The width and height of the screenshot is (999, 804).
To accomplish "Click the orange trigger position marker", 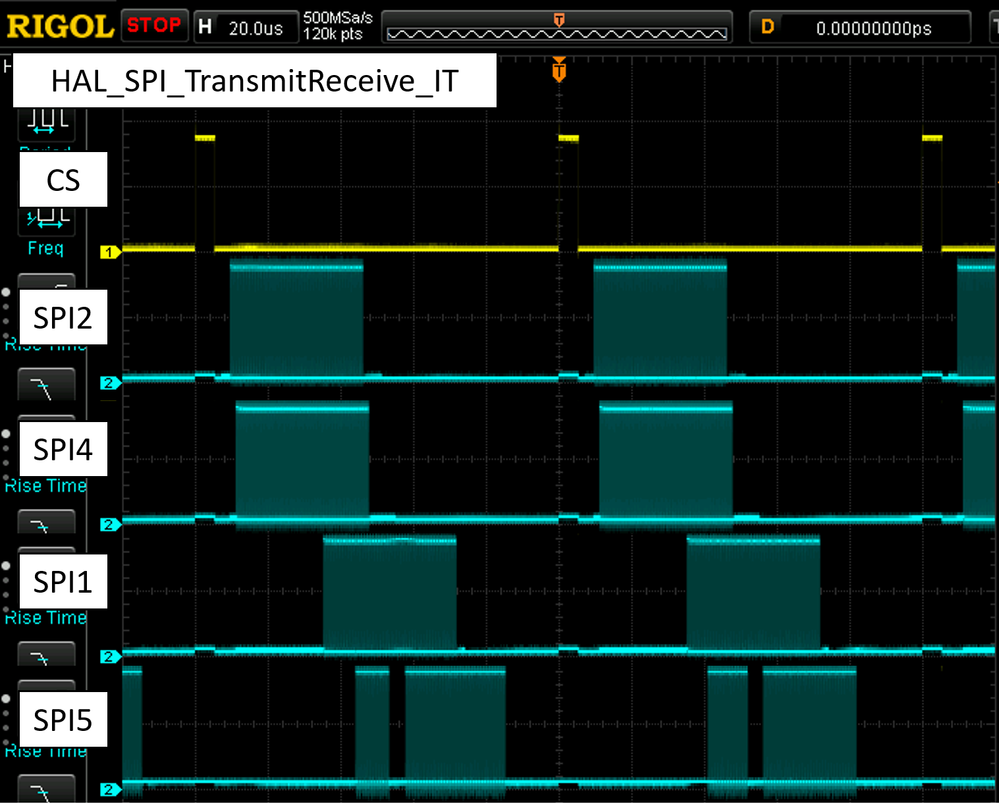I will 557,70.
